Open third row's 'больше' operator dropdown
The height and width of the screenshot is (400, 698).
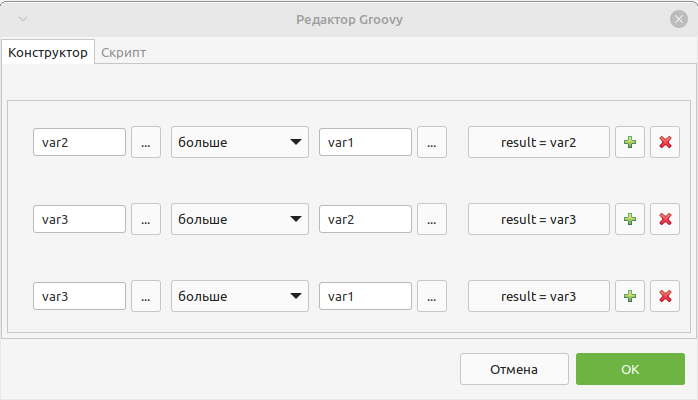click(x=240, y=296)
